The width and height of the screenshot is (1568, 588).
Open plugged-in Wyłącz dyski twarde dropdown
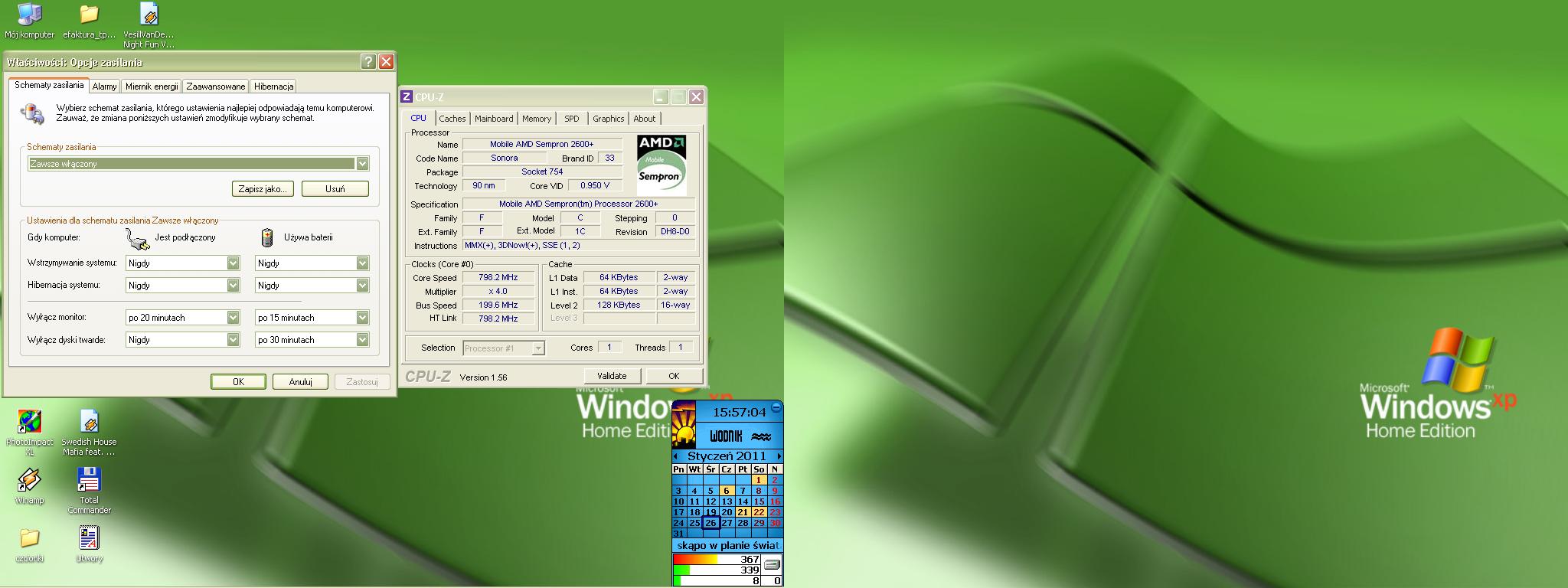[x=234, y=340]
